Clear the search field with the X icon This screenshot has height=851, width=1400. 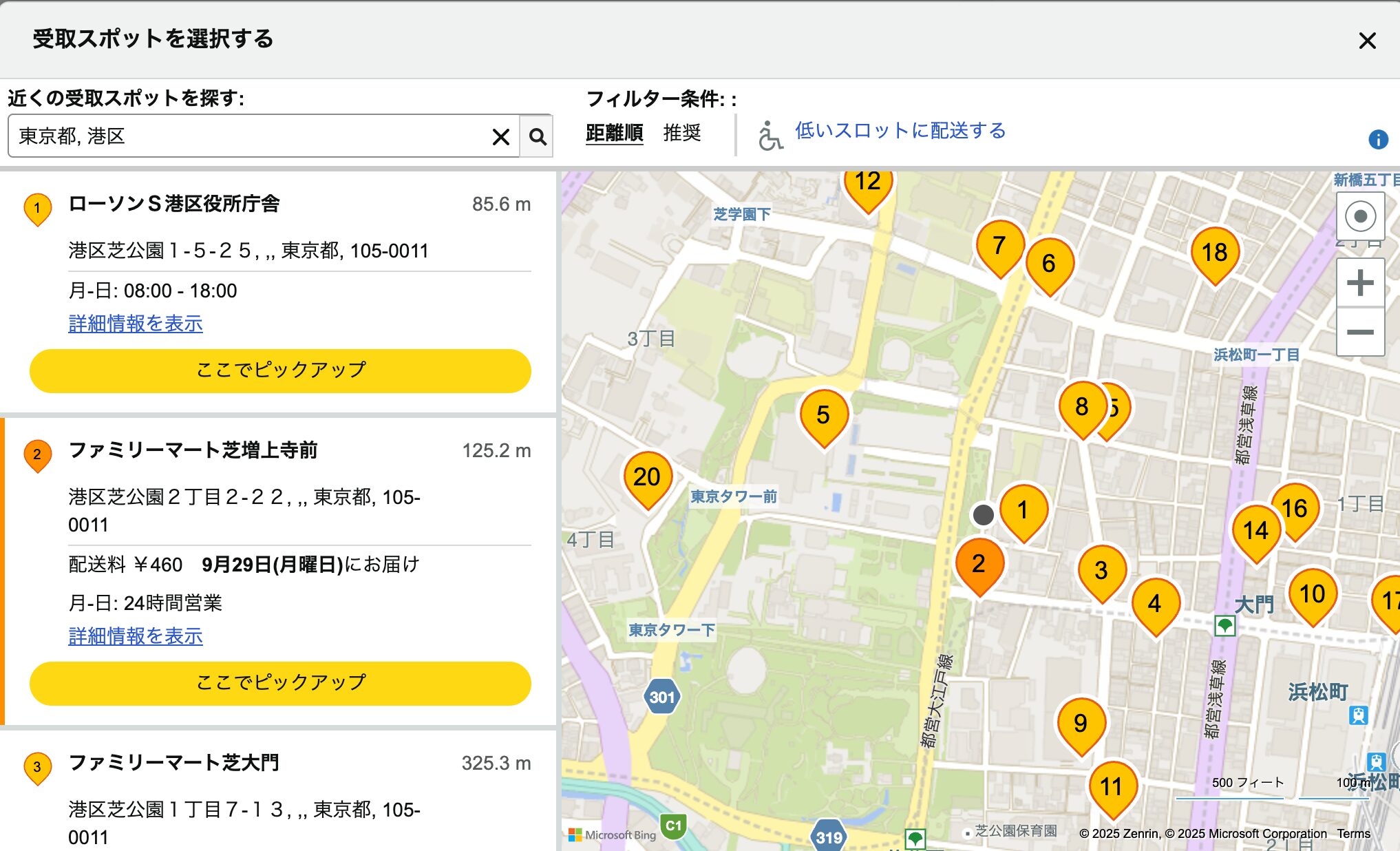point(500,136)
